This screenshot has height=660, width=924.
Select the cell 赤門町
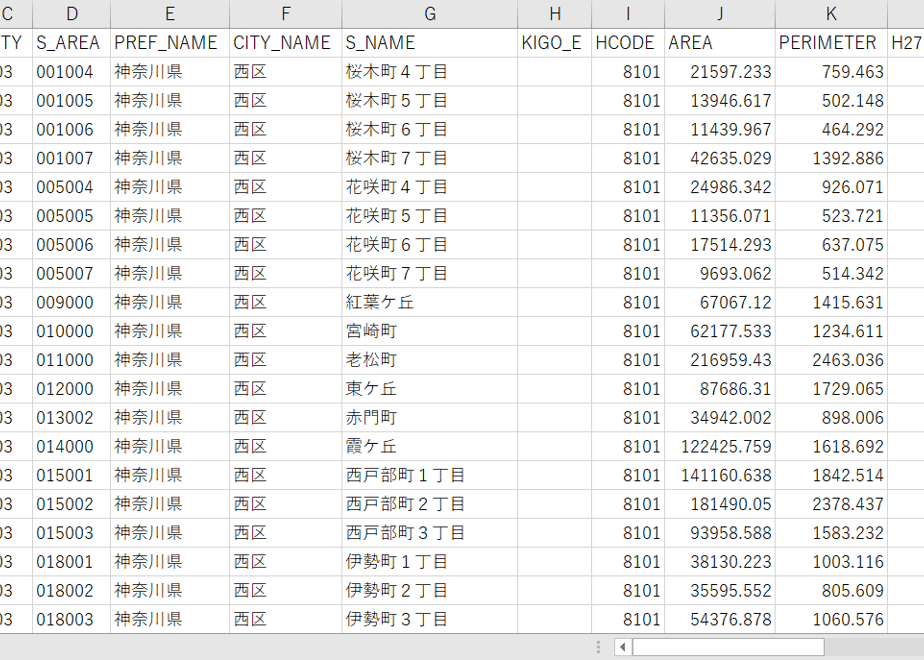(430, 418)
